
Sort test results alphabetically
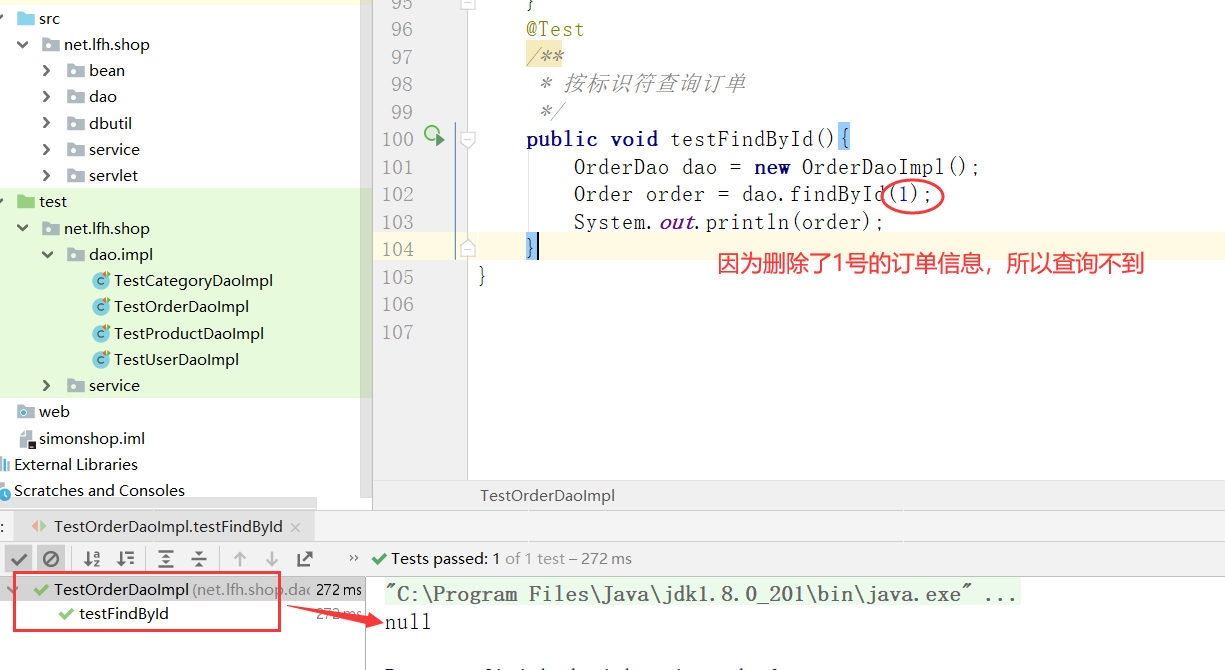(x=92, y=559)
